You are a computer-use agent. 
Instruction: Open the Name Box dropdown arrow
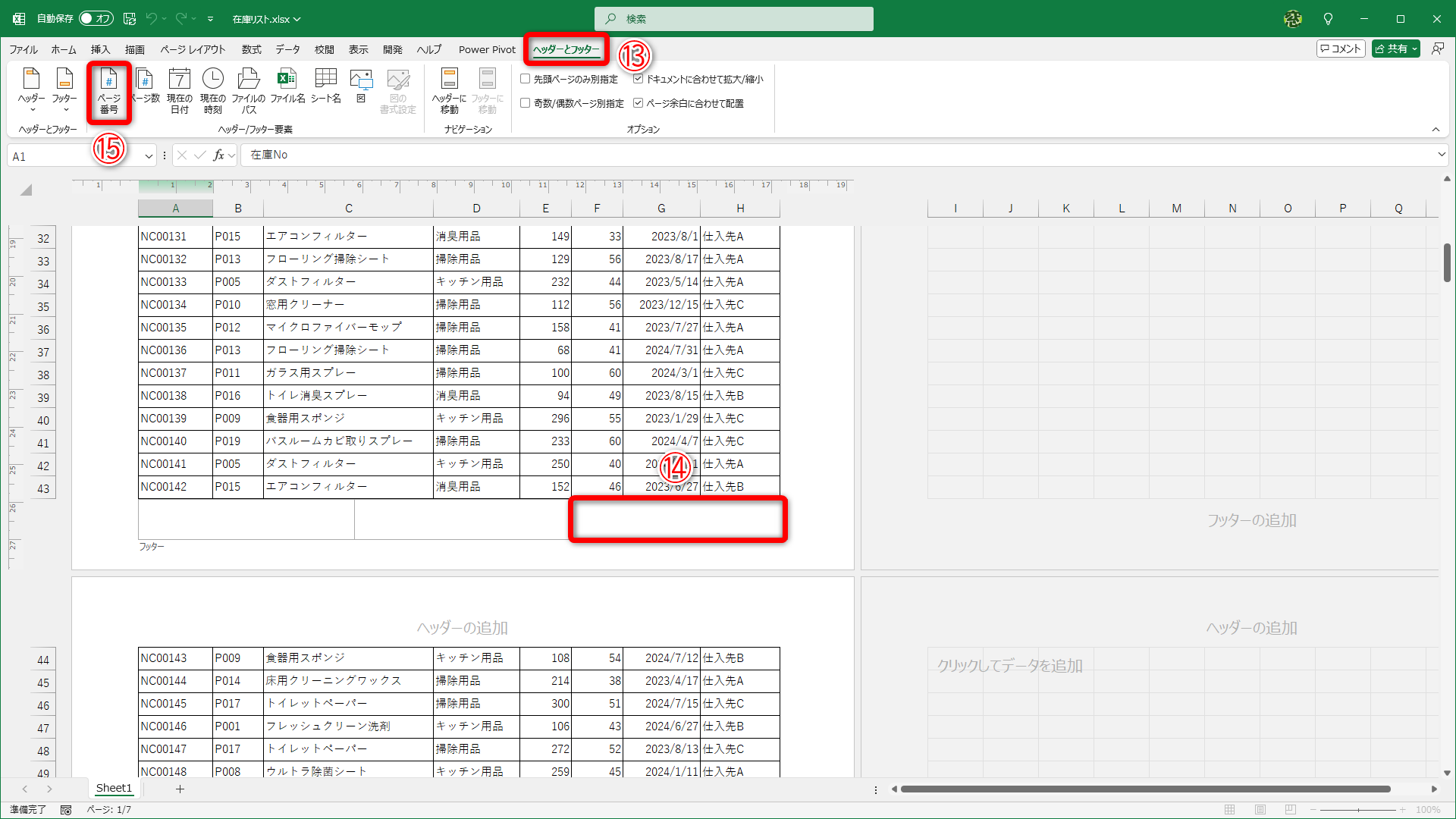pyautogui.click(x=149, y=155)
